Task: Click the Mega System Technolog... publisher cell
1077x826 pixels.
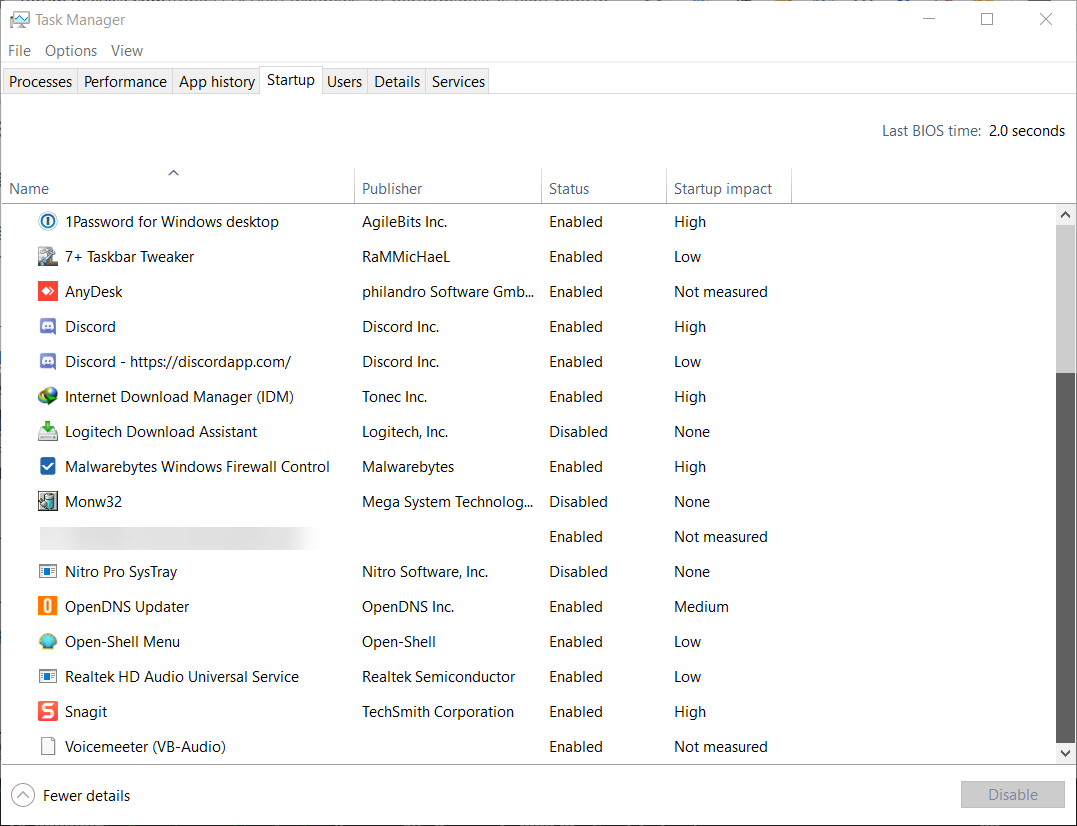Action: point(447,502)
